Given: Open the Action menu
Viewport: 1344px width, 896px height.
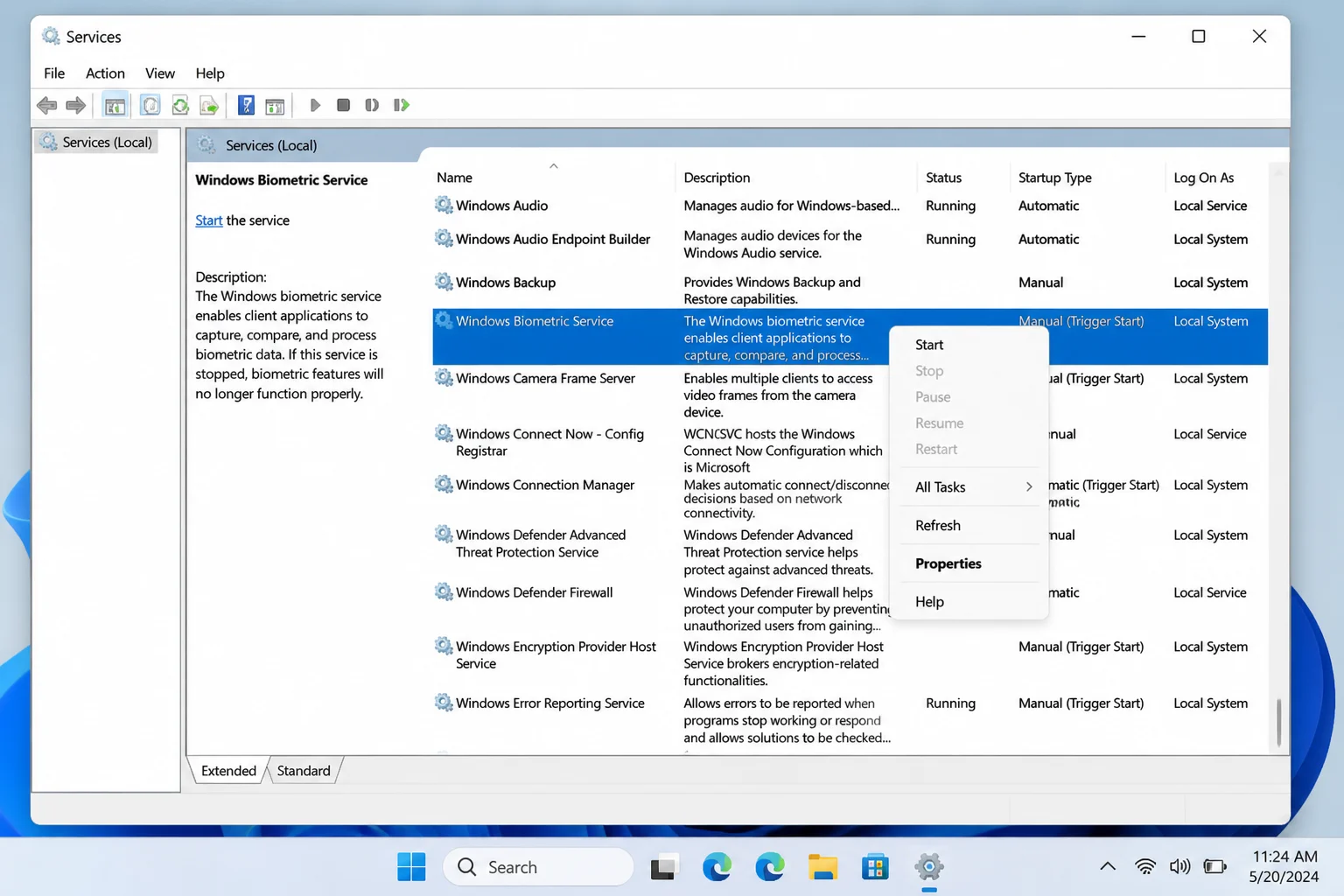Looking at the screenshot, I should click(x=105, y=73).
